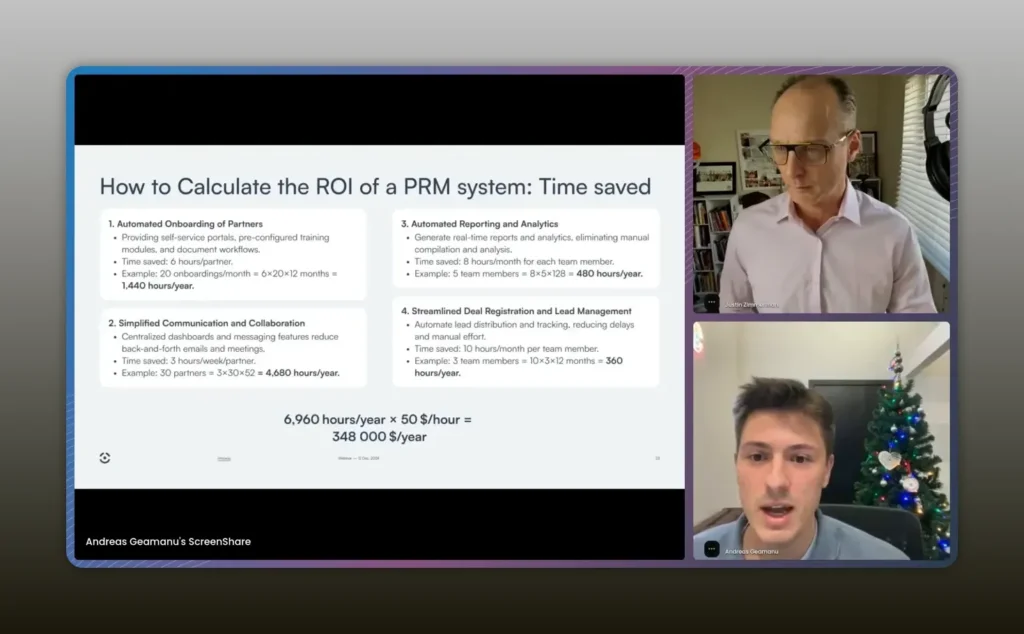Screen dimensions: 1024x634
Task: Select Andreas Geamanu's webcam video tile
Action: coord(821,440)
